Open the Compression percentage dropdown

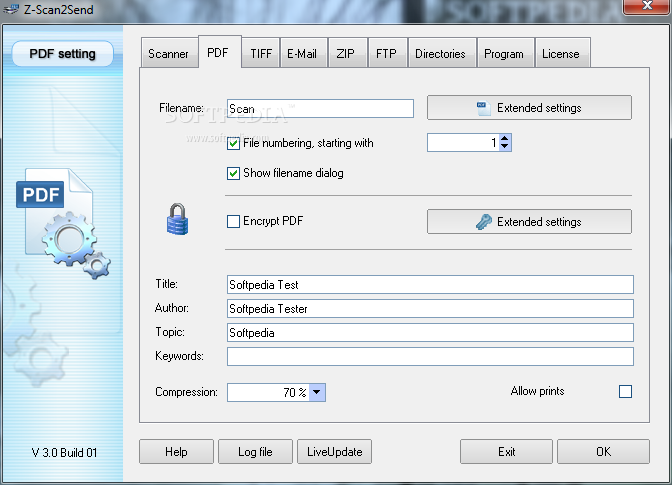click(317, 392)
